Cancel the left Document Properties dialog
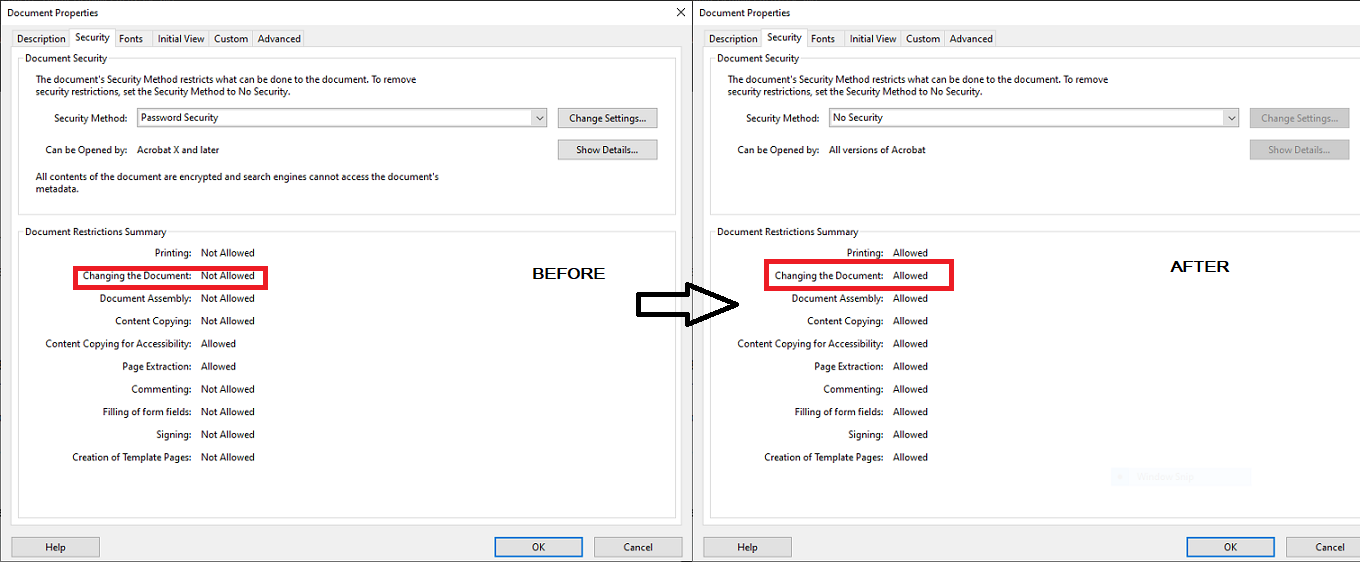Viewport: 1360px width, 563px height. pos(638,547)
